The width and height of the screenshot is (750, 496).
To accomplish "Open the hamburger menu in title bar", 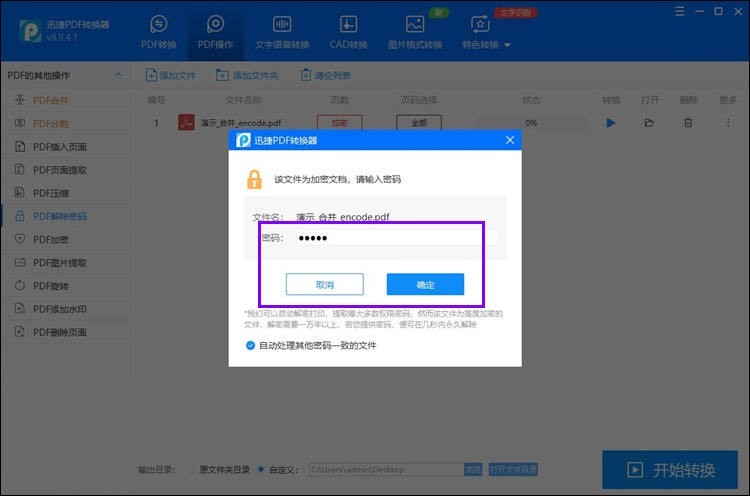I will pyautogui.click(x=679, y=11).
